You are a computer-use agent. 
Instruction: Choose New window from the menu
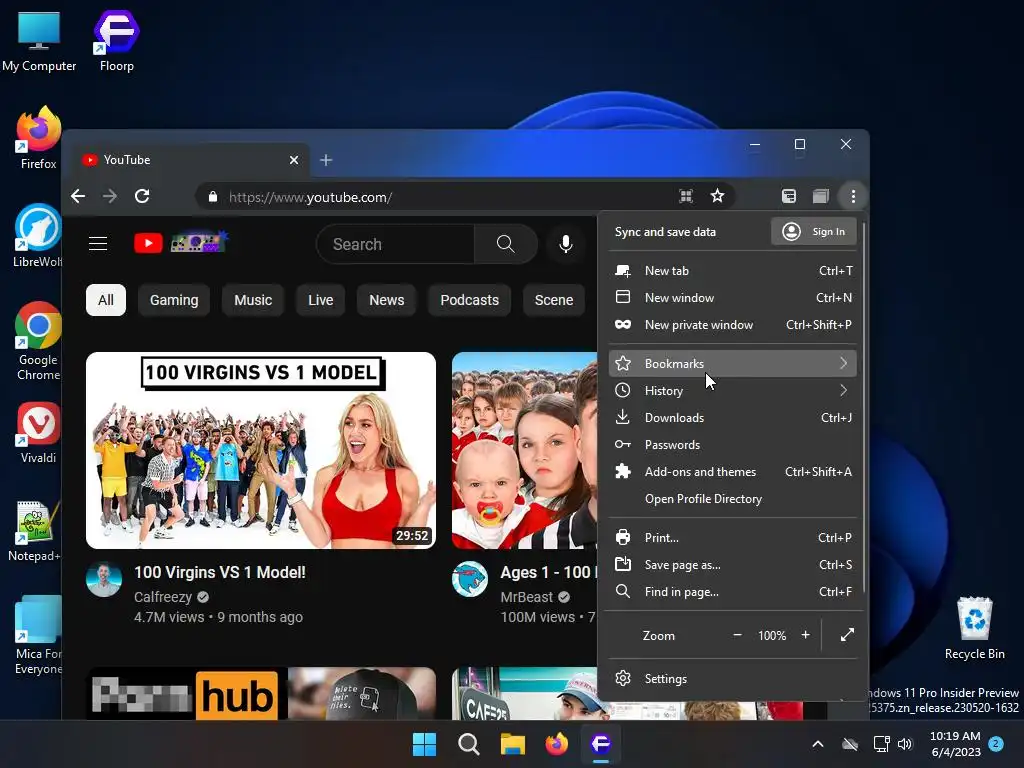click(733, 298)
